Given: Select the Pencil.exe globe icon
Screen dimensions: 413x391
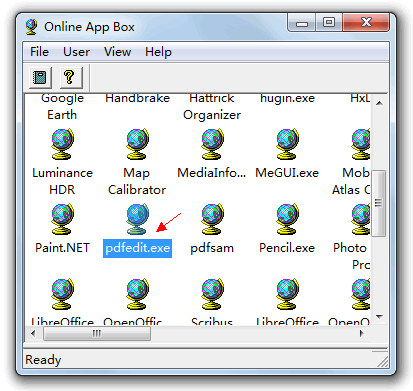Looking at the screenshot, I should (287, 219).
